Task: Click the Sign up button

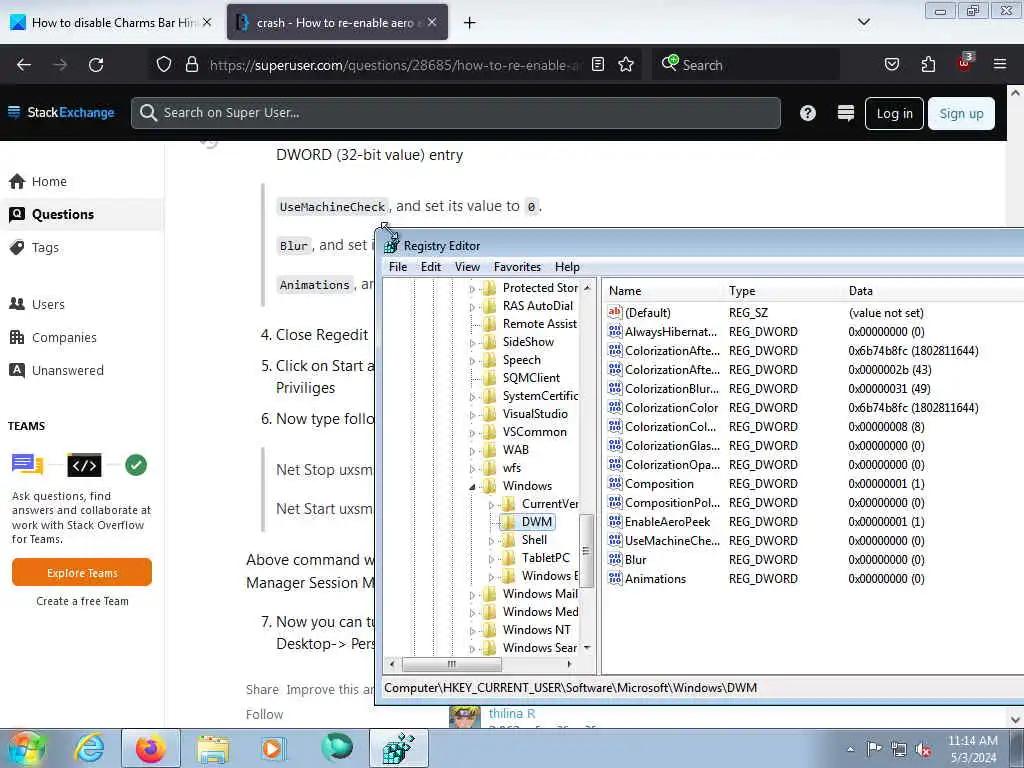Action: coord(961,114)
